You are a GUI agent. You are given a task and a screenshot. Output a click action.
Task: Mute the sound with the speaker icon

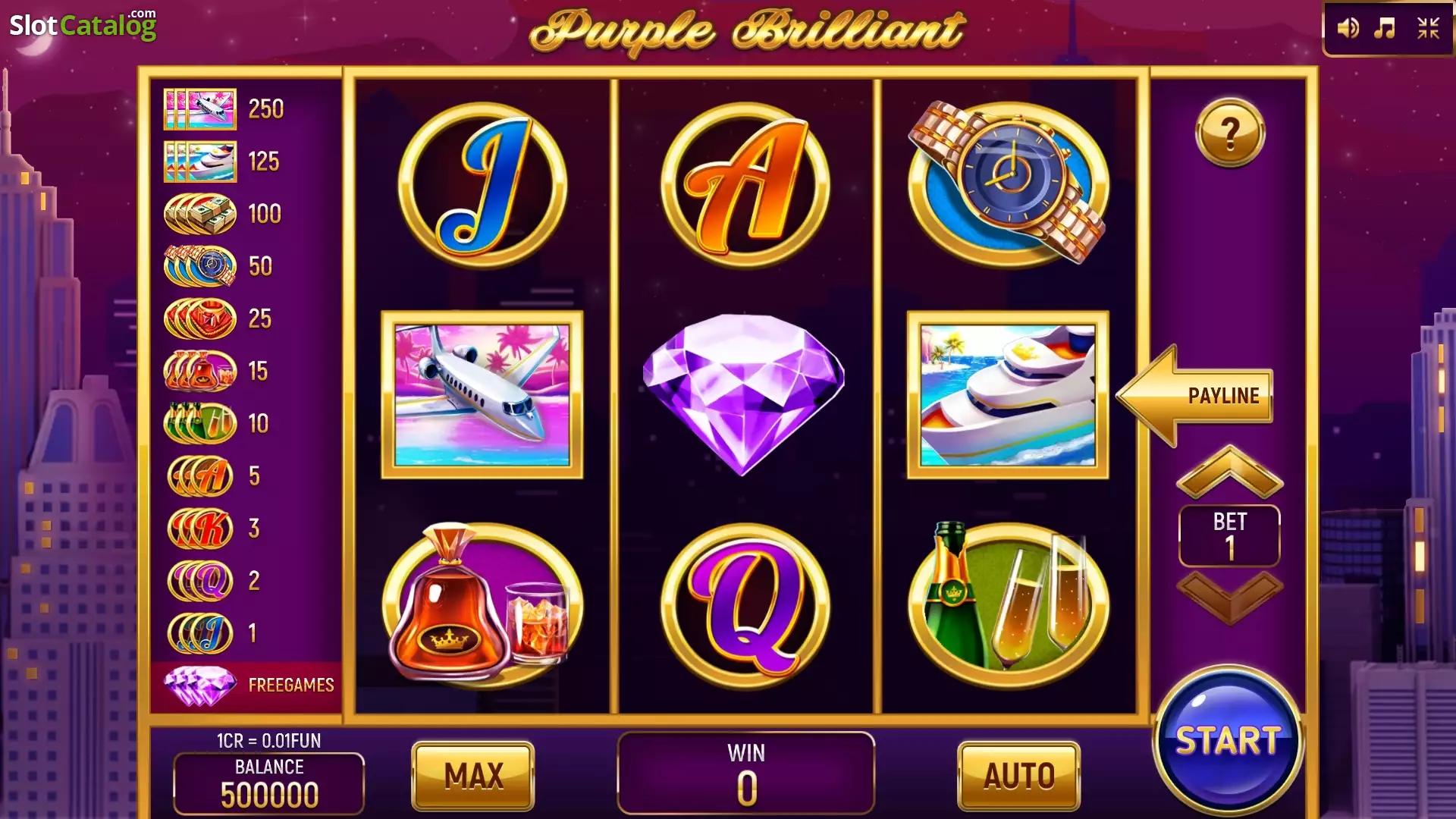1348,29
